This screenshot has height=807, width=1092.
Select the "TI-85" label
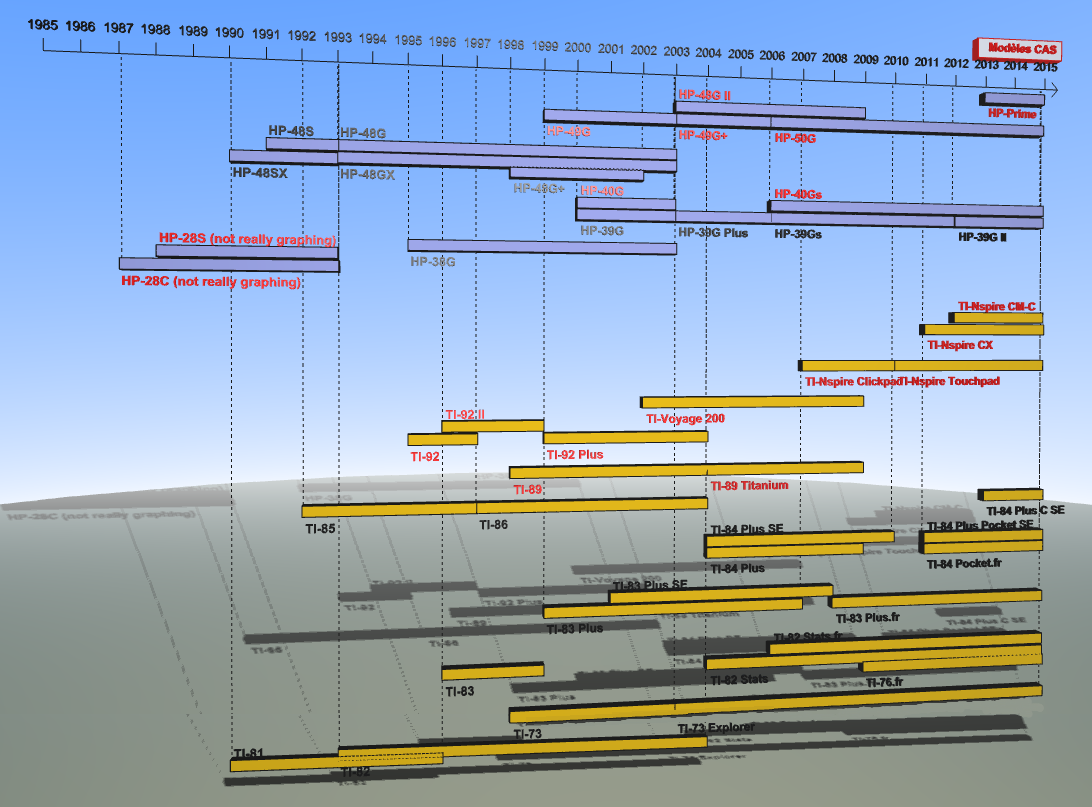tap(320, 528)
